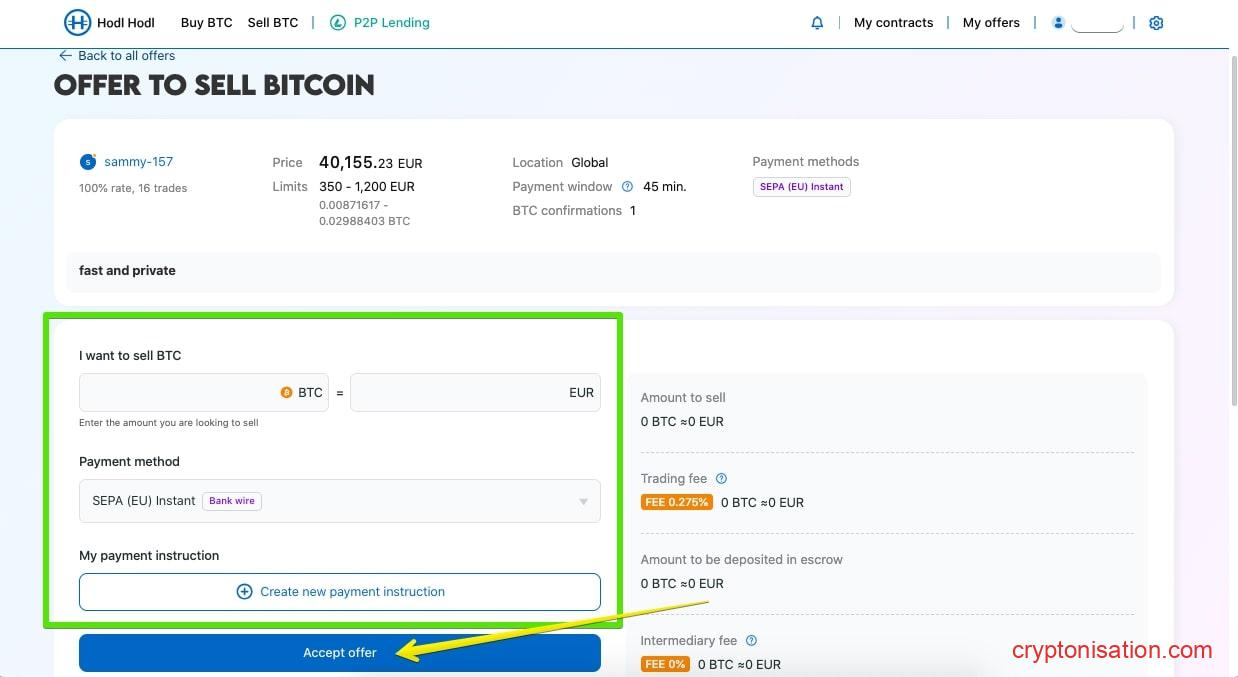The image size is (1238, 677).
Task: Open the user profile icon
Action: pyautogui.click(x=1058, y=22)
